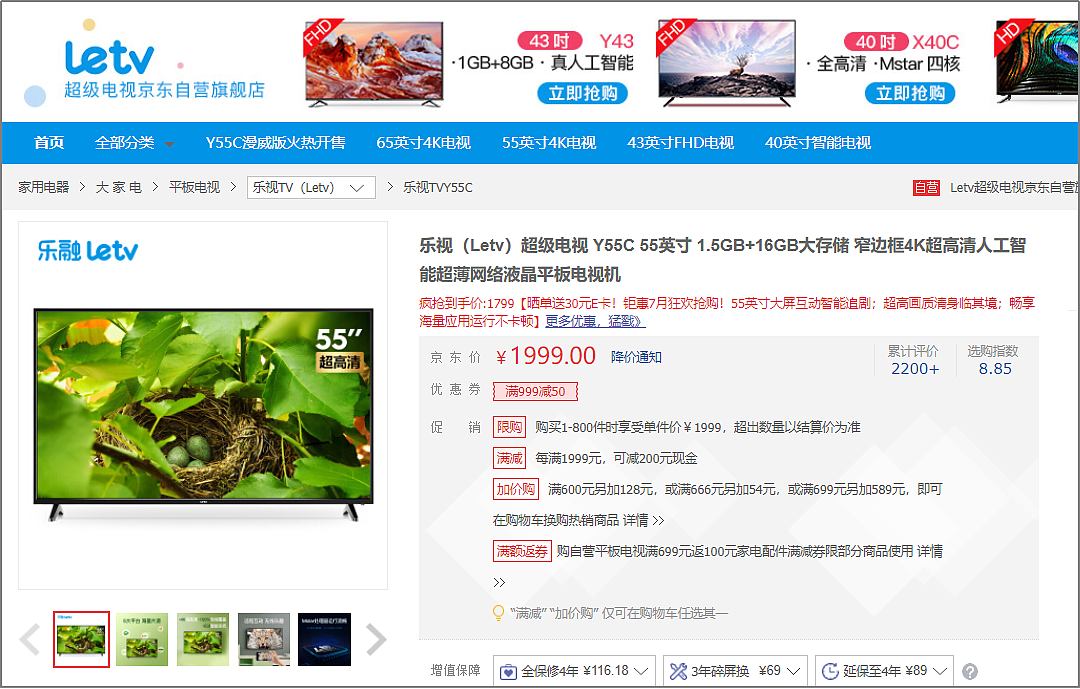Viewport: 1080px width, 689px height.
Task: Click the 限购 promotion tag
Action: 510,427
